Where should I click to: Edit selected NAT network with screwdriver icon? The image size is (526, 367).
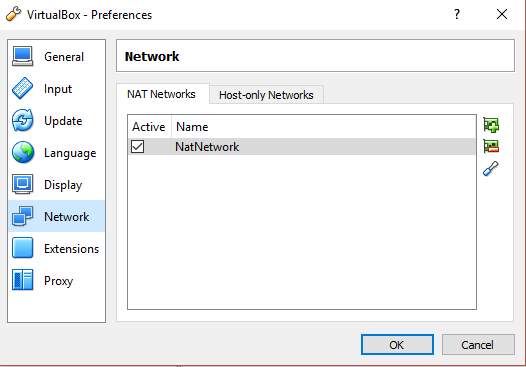[491, 168]
